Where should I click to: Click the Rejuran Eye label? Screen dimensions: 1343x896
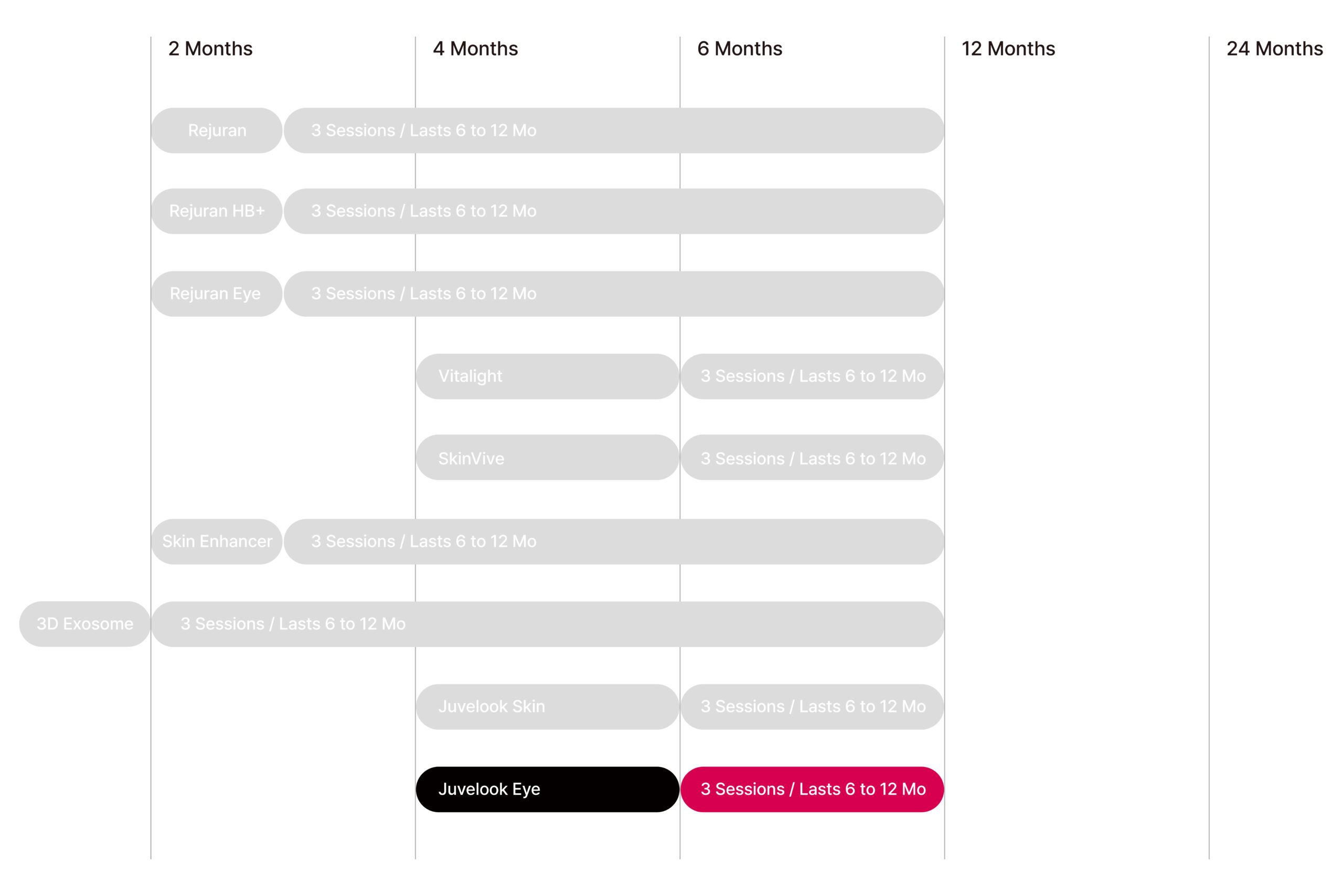tap(217, 294)
